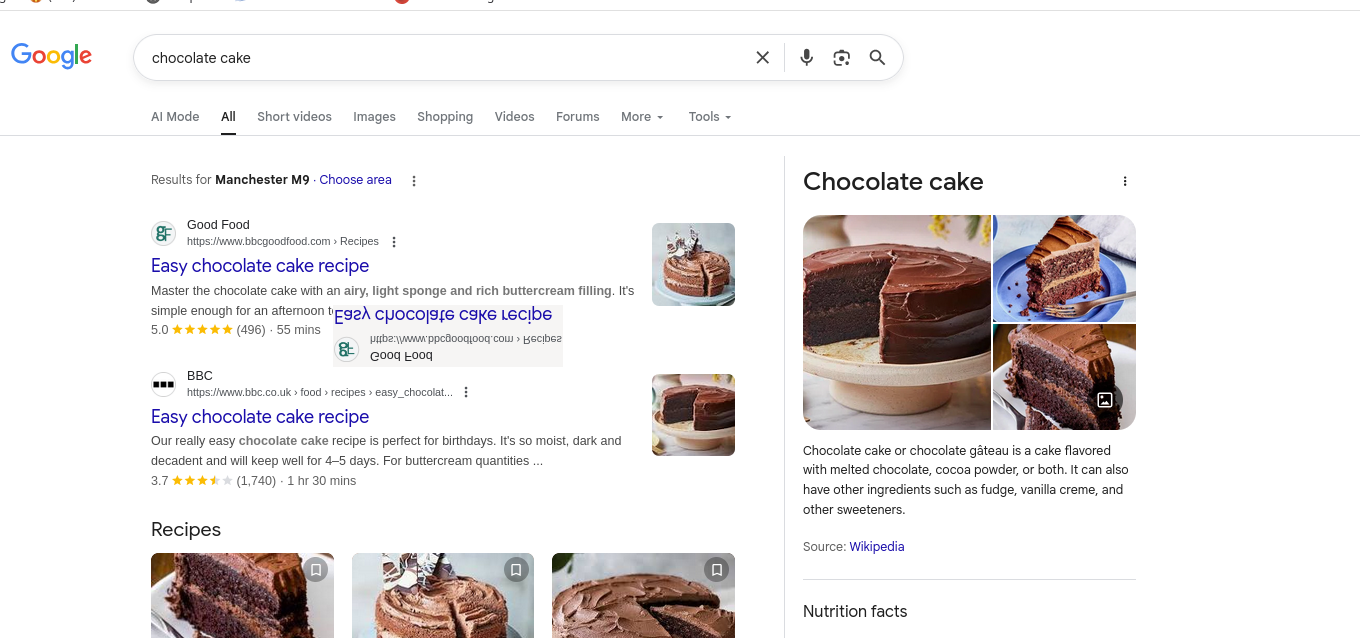Screen dimensions: 1360x638
Task: Open three-dot menu beside Choose area
Action: [x=414, y=181]
